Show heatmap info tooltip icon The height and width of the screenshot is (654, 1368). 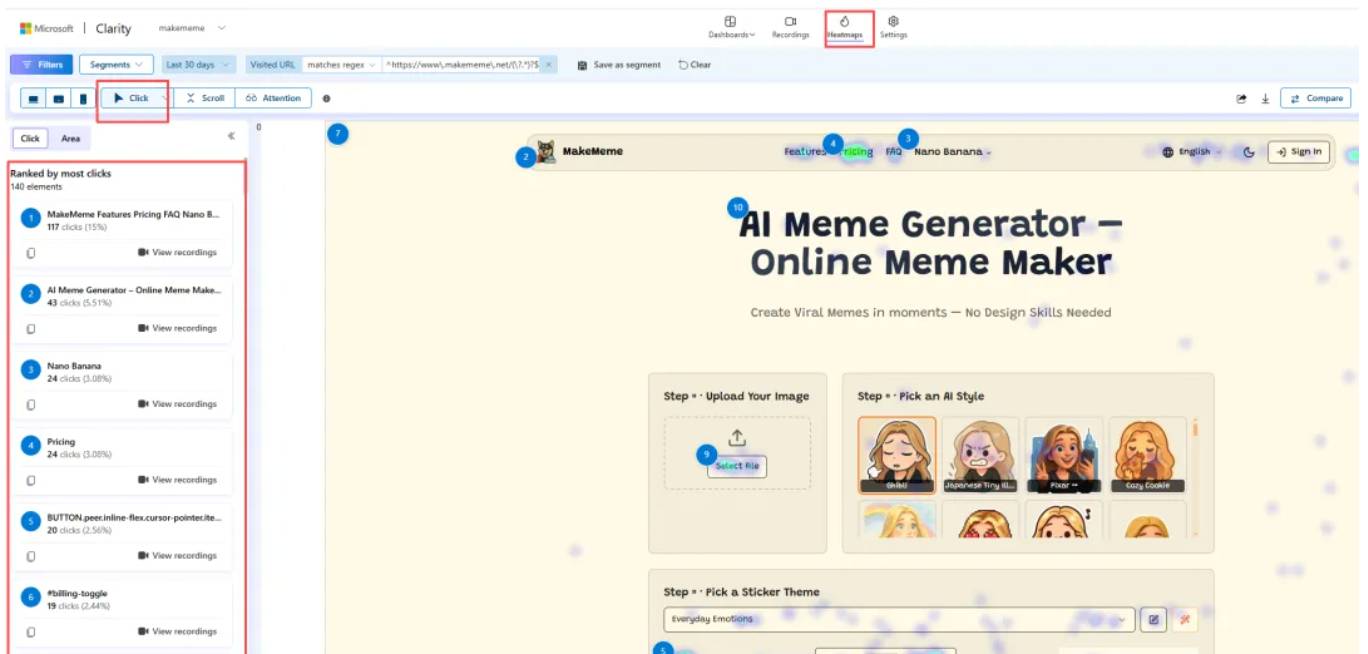point(326,98)
